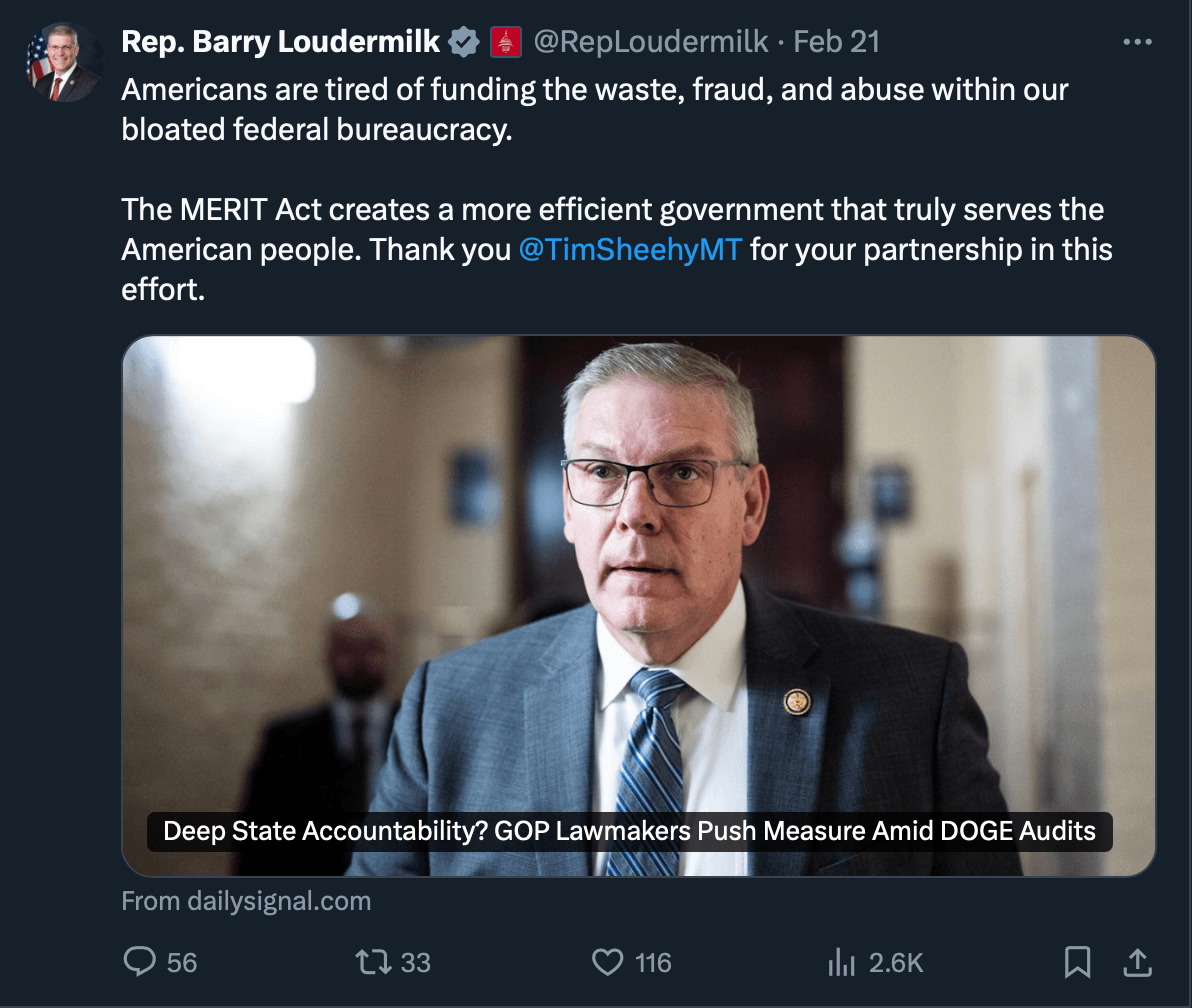Click the Feb 21 timestamp

(837, 42)
